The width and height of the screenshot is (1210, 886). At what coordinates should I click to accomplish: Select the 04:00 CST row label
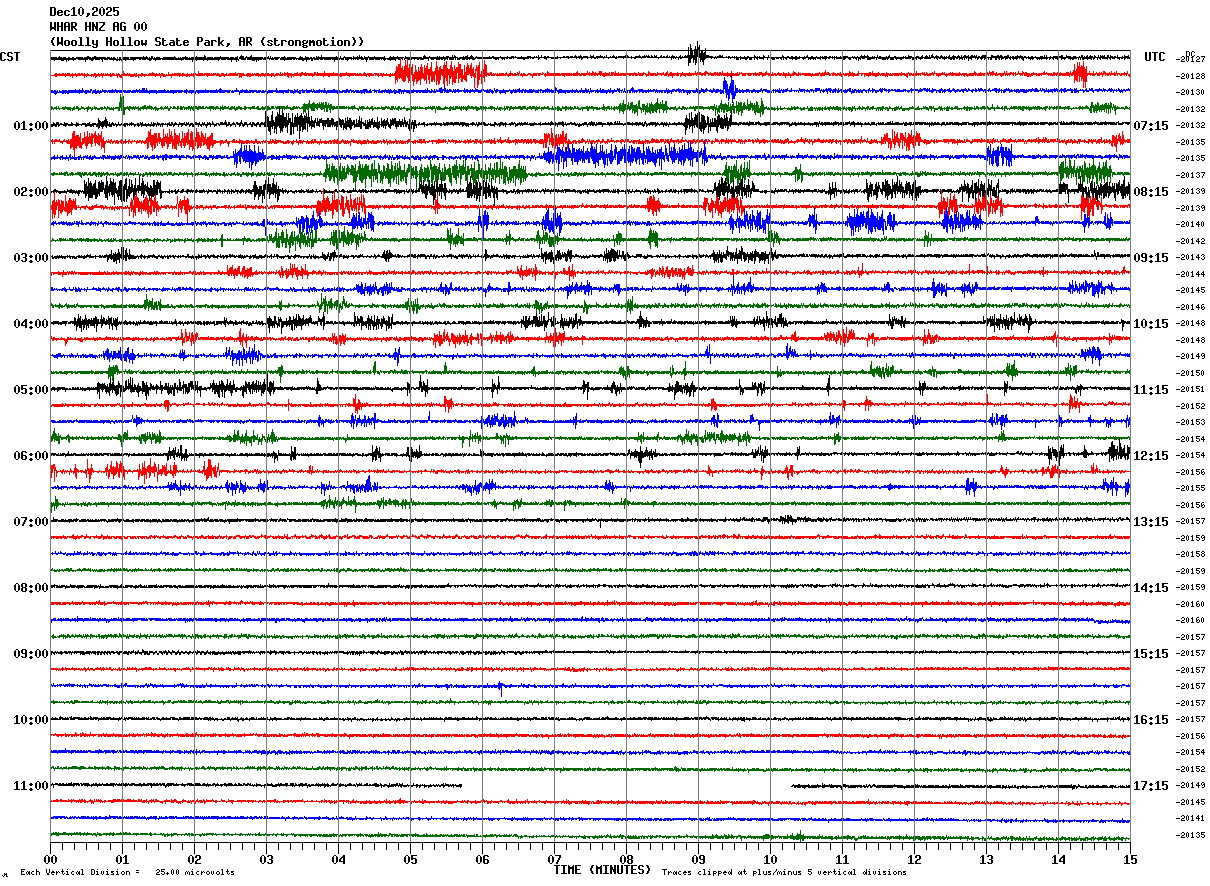[x=31, y=324]
